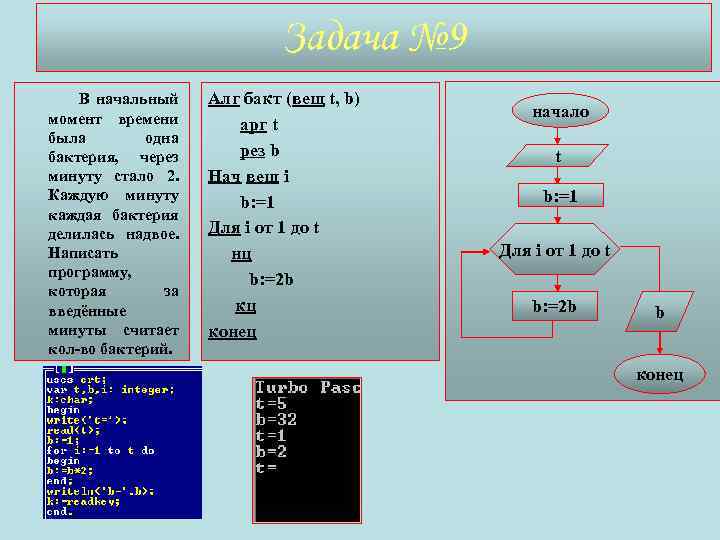Click the "начало" oval in the flowchart
This screenshot has height=540, width=720.
click(561, 111)
